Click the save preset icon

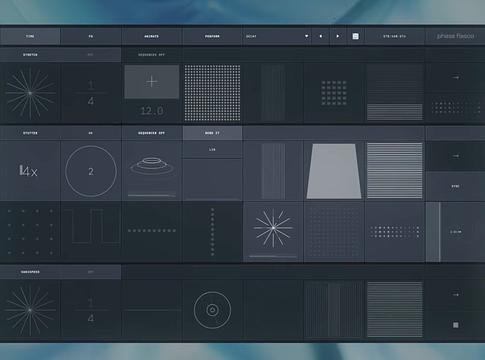pos(355,36)
